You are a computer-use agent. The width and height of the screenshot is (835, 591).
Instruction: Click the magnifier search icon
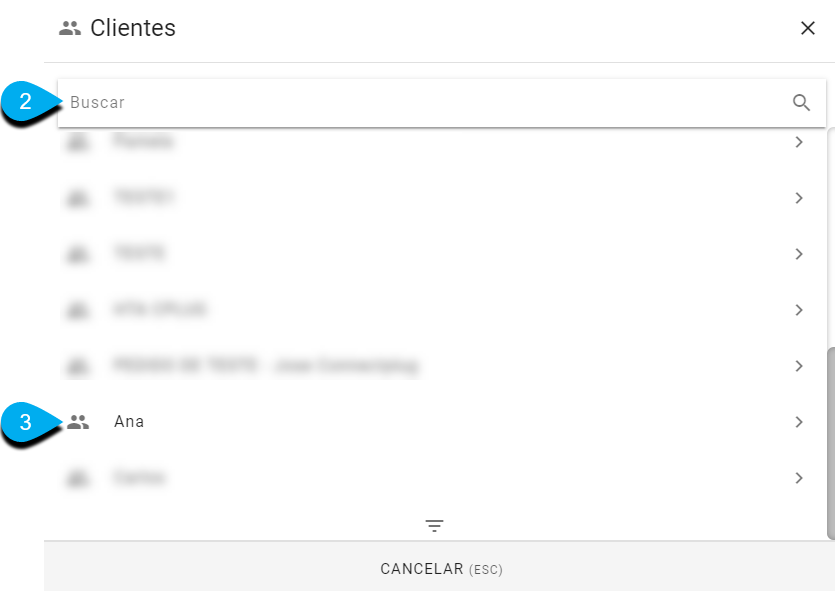pos(801,102)
